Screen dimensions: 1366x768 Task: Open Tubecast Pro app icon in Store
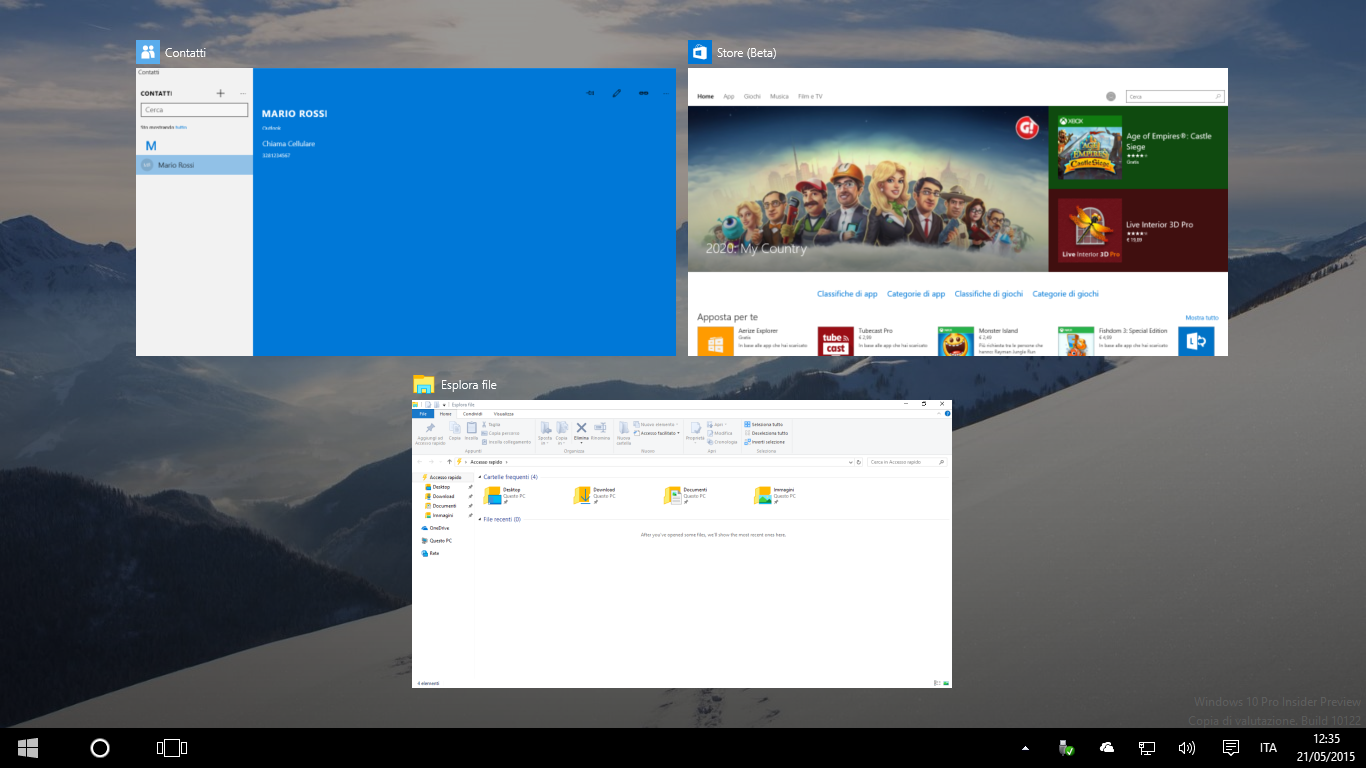[835, 341]
